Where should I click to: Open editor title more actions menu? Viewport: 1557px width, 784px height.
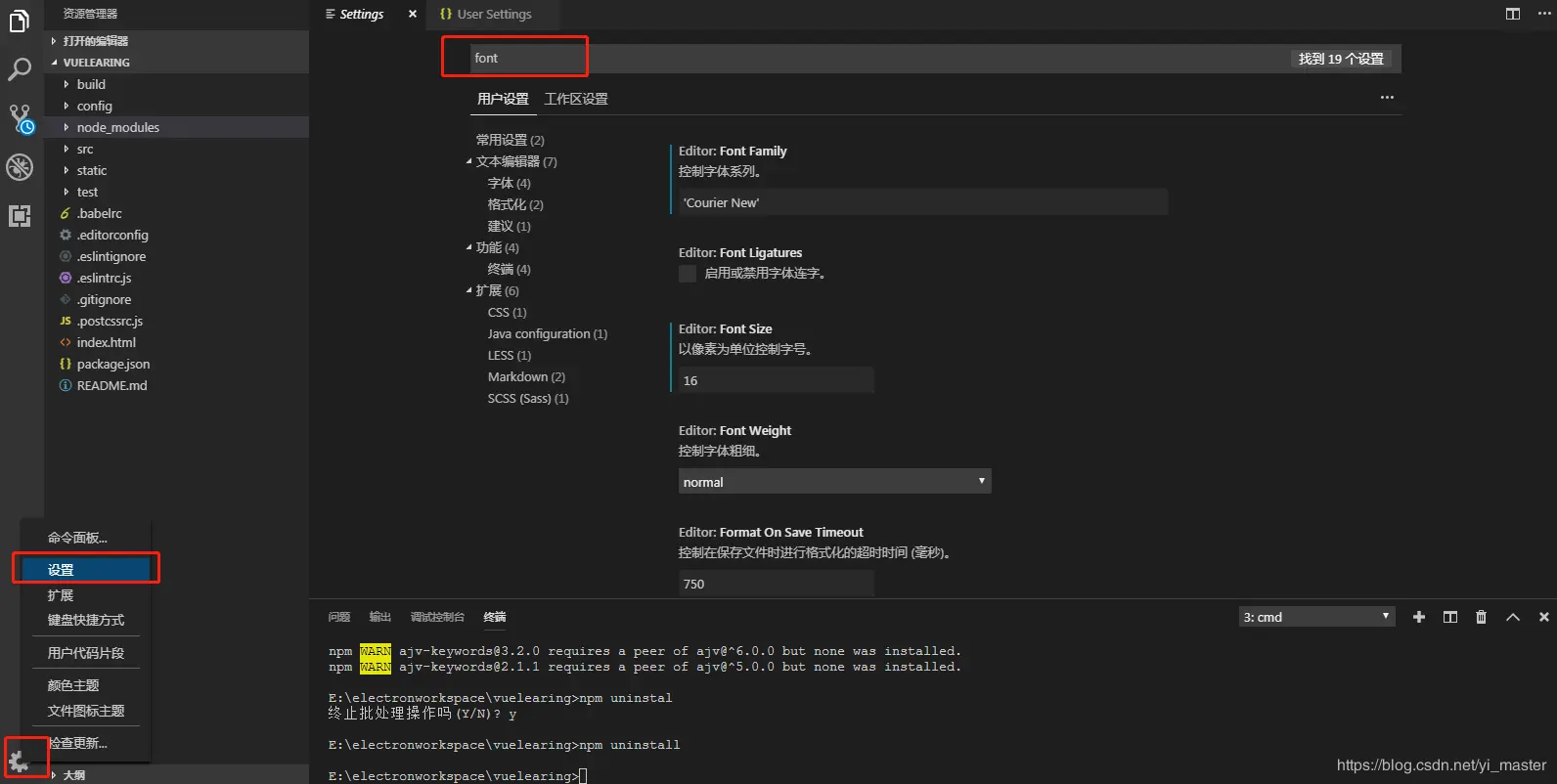pyautogui.click(x=1544, y=14)
